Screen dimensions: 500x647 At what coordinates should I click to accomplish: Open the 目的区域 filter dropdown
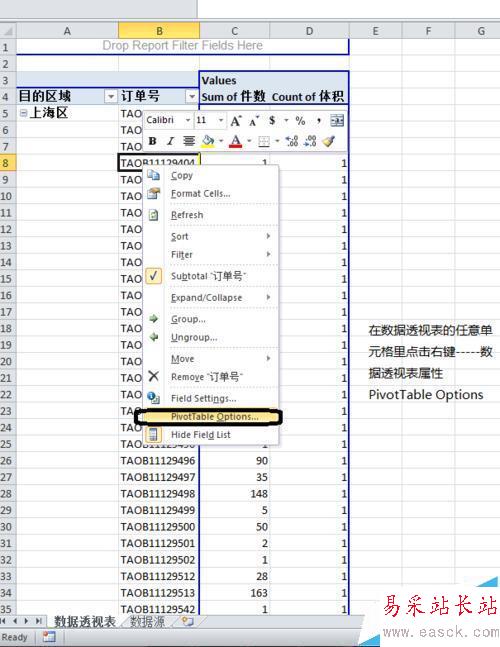[110, 97]
